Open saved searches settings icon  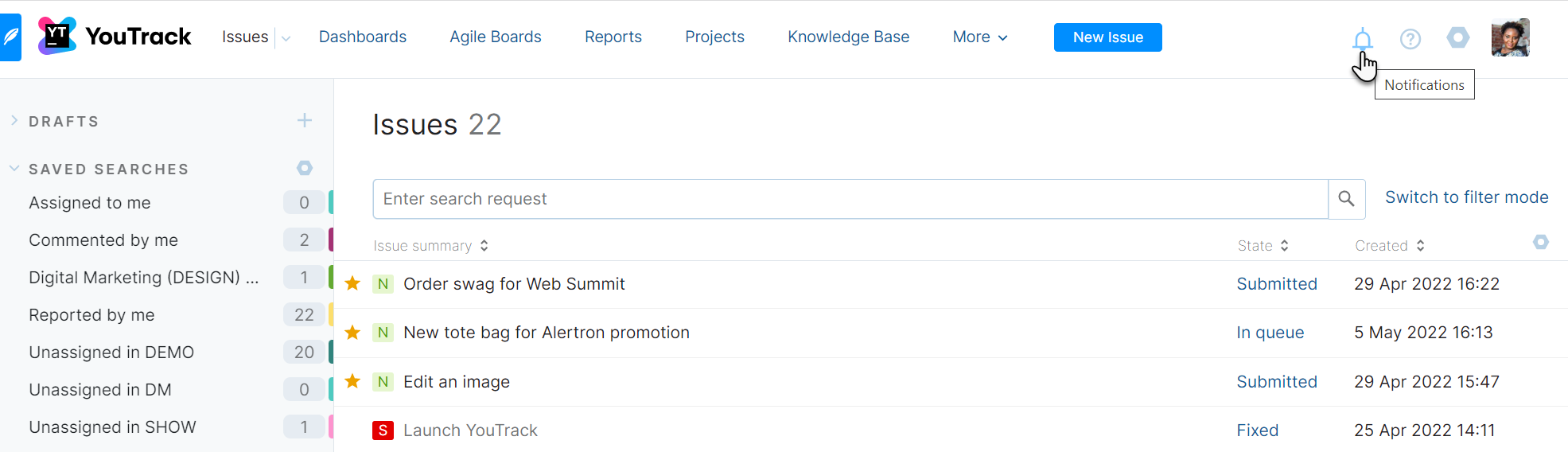305,168
